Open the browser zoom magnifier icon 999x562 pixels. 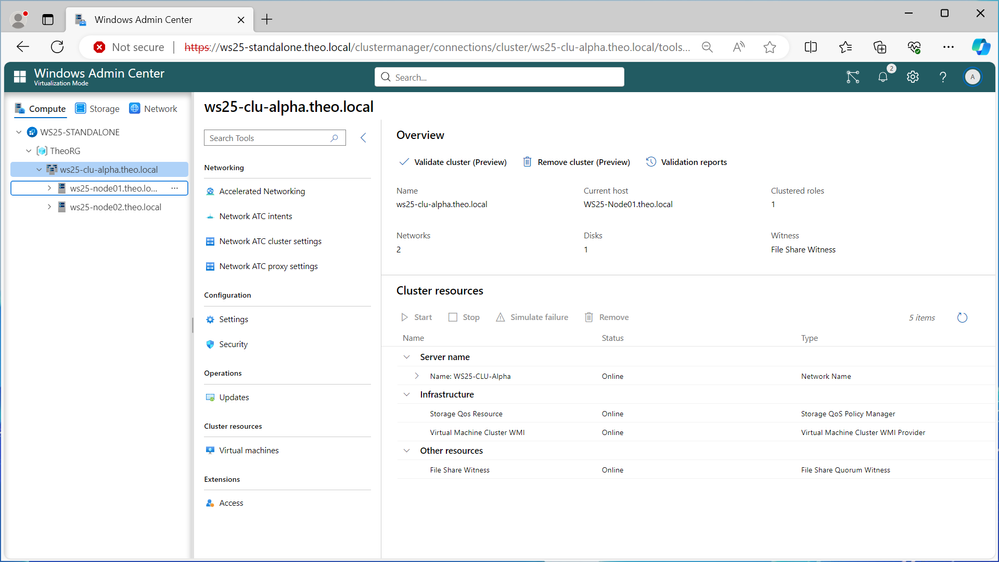pyautogui.click(x=707, y=47)
